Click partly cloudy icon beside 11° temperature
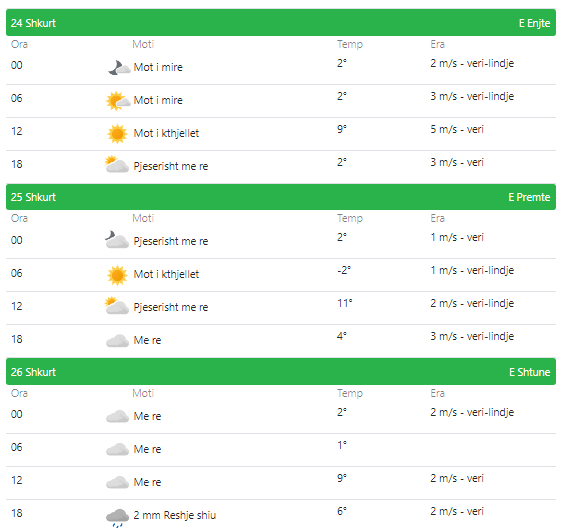Viewport: 566px width, 528px height. coord(117,305)
